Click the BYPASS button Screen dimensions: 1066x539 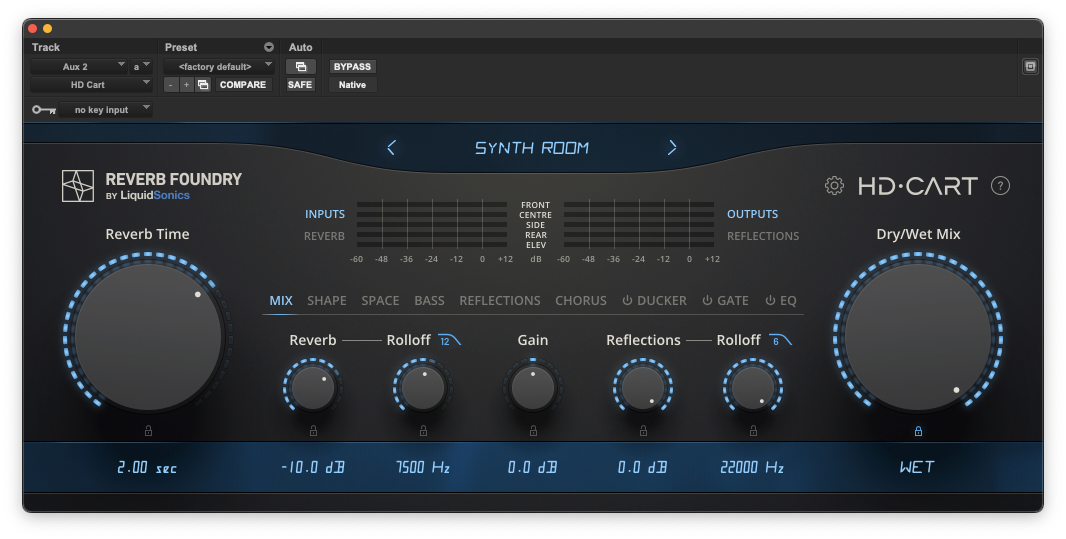(x=352, y=67)
